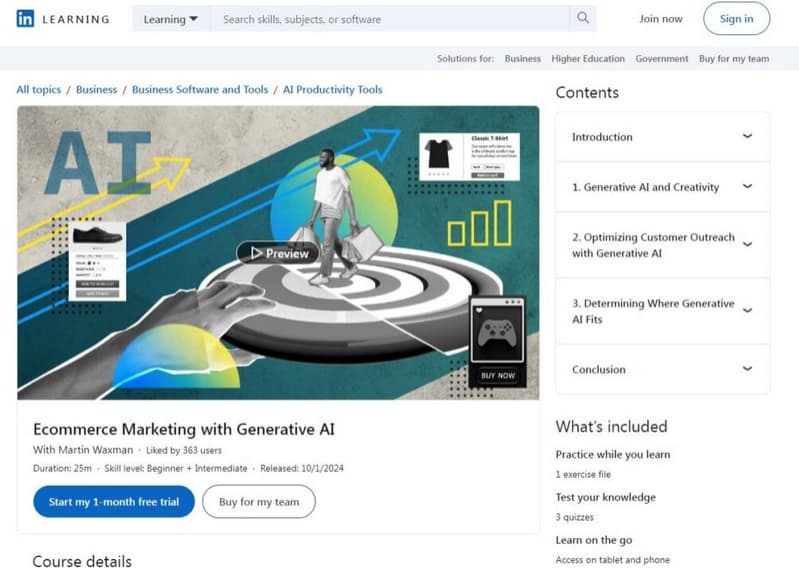The height and width of the screenshot is (568, 799).
Task: Click the Course details heading
Action: [82, 560]
